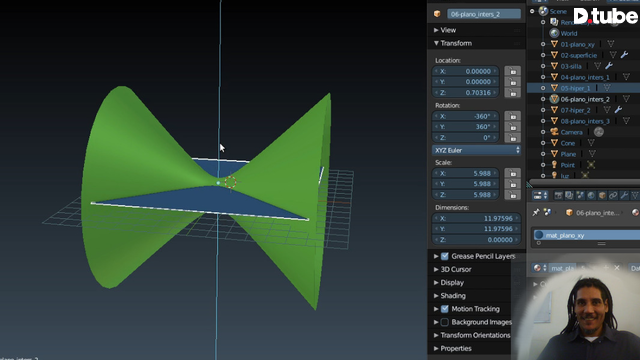Select the mat_plano_xy material slot
640x360 pixels.
click(x=586, y=235)
